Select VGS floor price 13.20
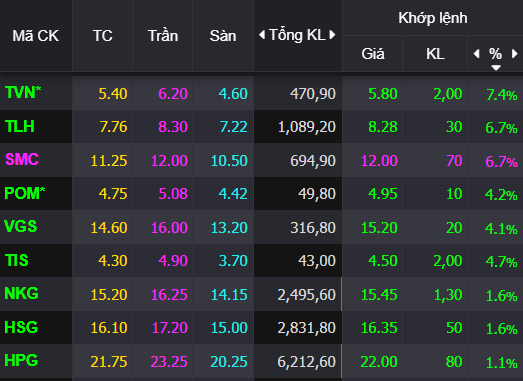The width and height of the screenshot is (523, 381). click(229, 228)
